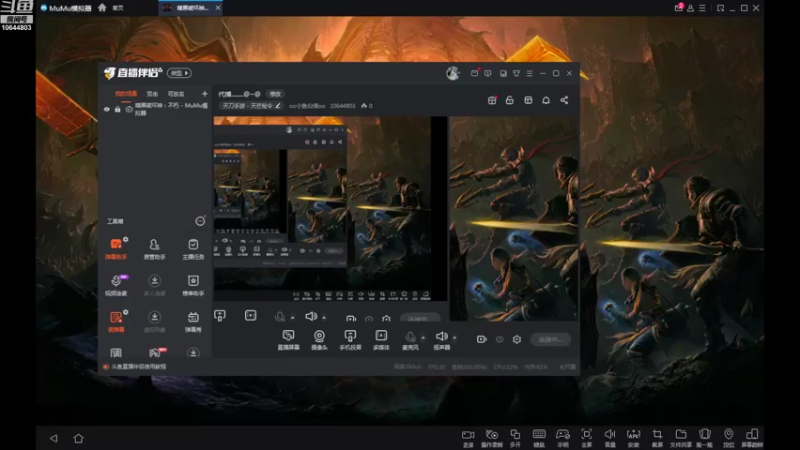
Task: Toggle visibility eye of the MuMu source
Action: 107,109
